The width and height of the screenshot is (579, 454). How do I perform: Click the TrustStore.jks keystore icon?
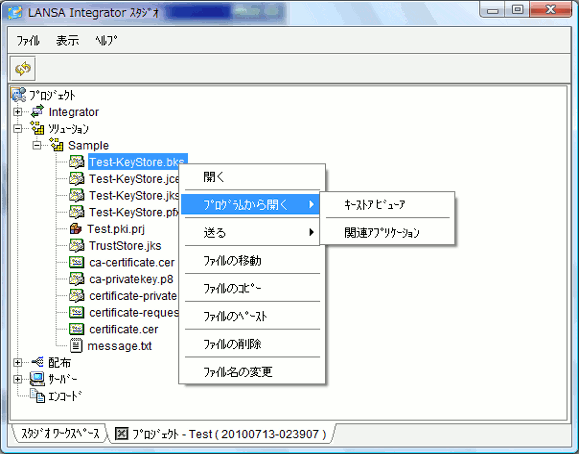(76, 246)
